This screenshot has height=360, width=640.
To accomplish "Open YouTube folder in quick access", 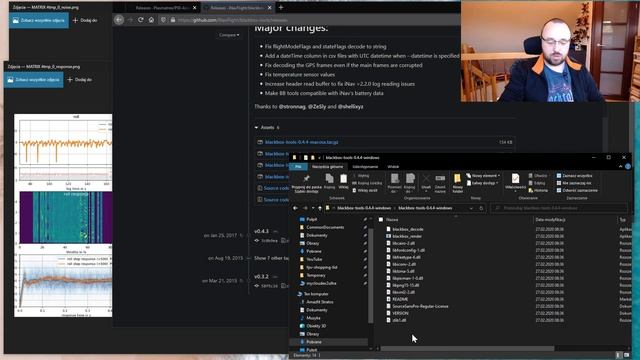I will click(314, 259).
